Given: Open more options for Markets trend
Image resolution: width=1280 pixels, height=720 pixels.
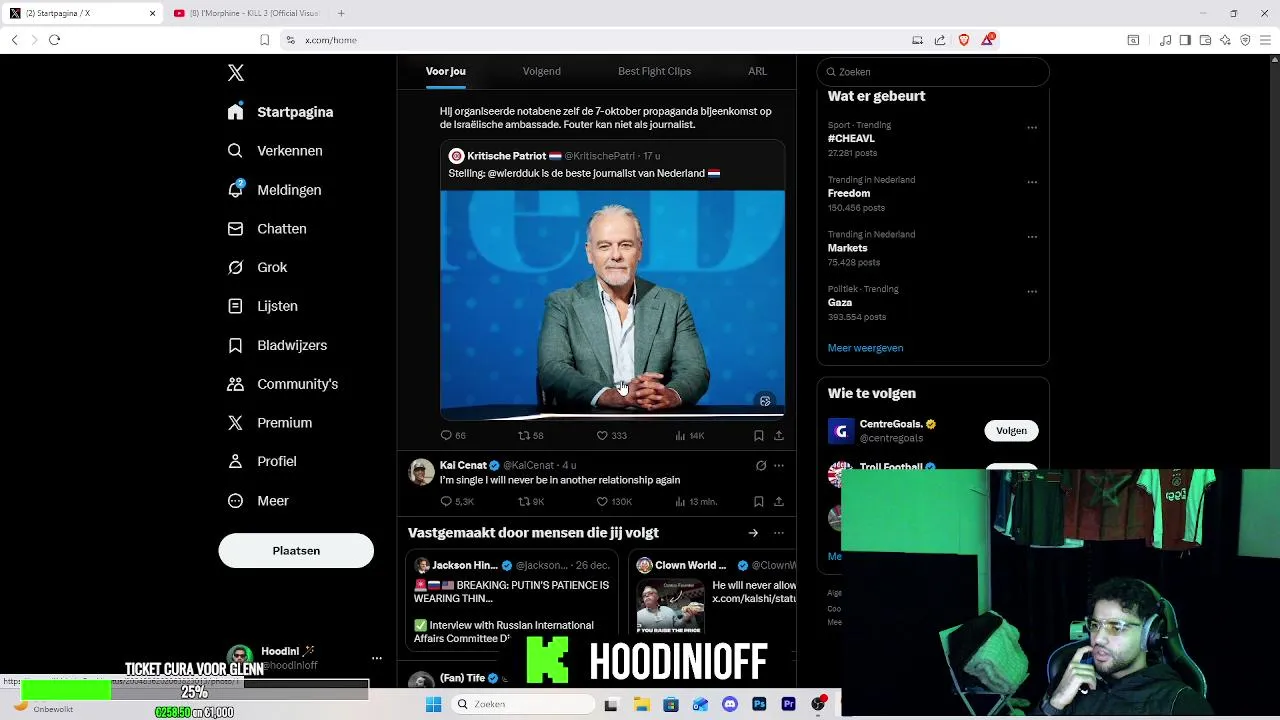Looking at the screenshot, I should click(1032, 237).
